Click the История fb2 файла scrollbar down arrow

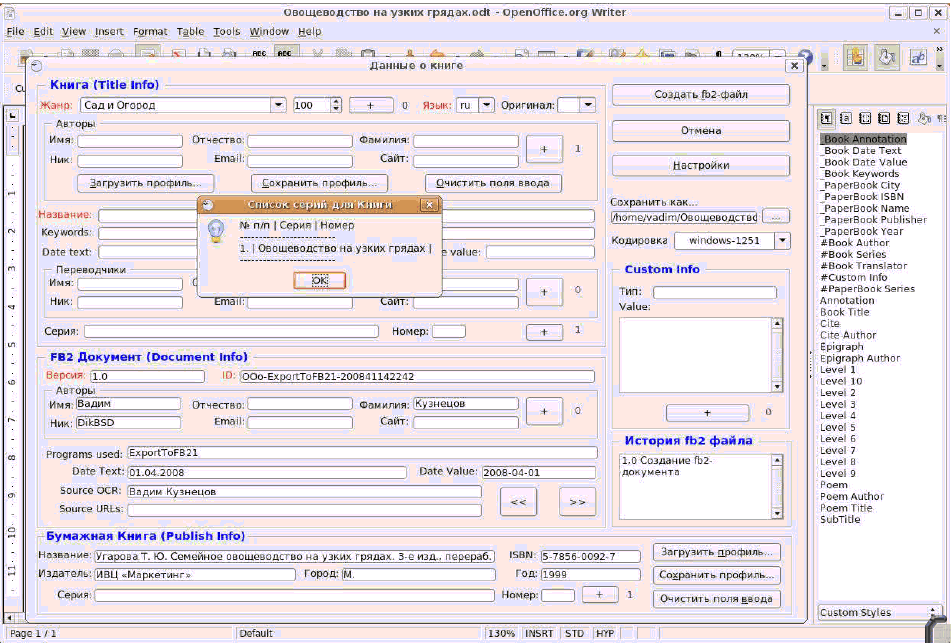(777, 513)
